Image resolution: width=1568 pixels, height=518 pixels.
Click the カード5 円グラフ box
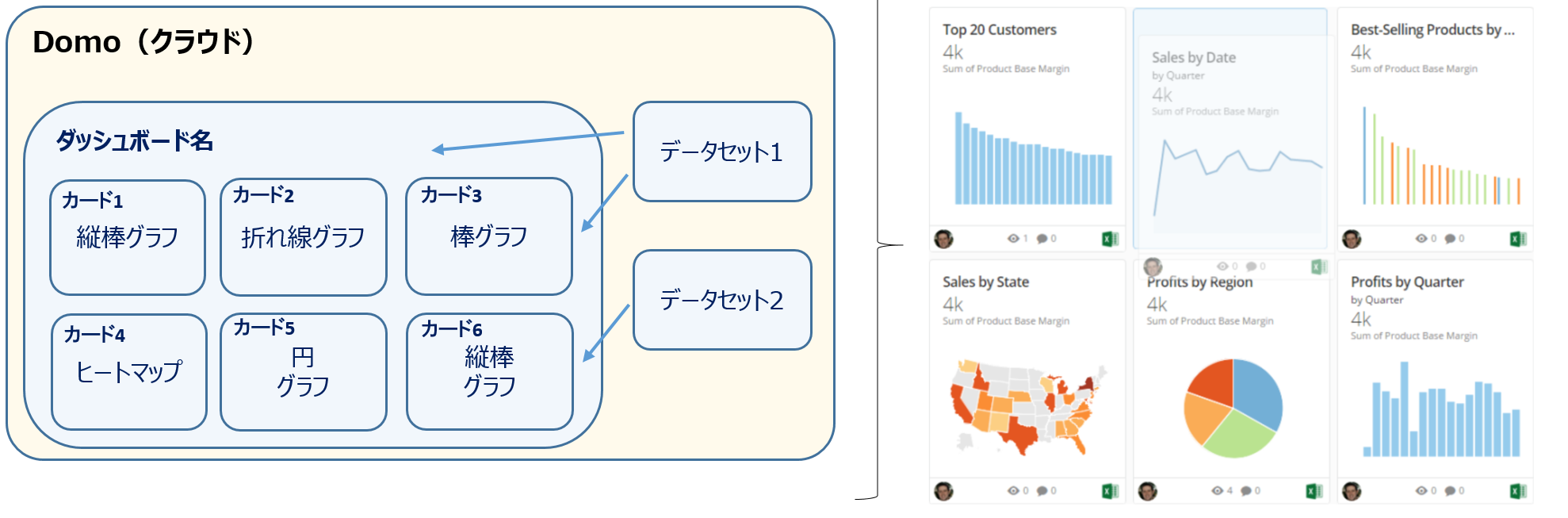click(x=304, y=371)
